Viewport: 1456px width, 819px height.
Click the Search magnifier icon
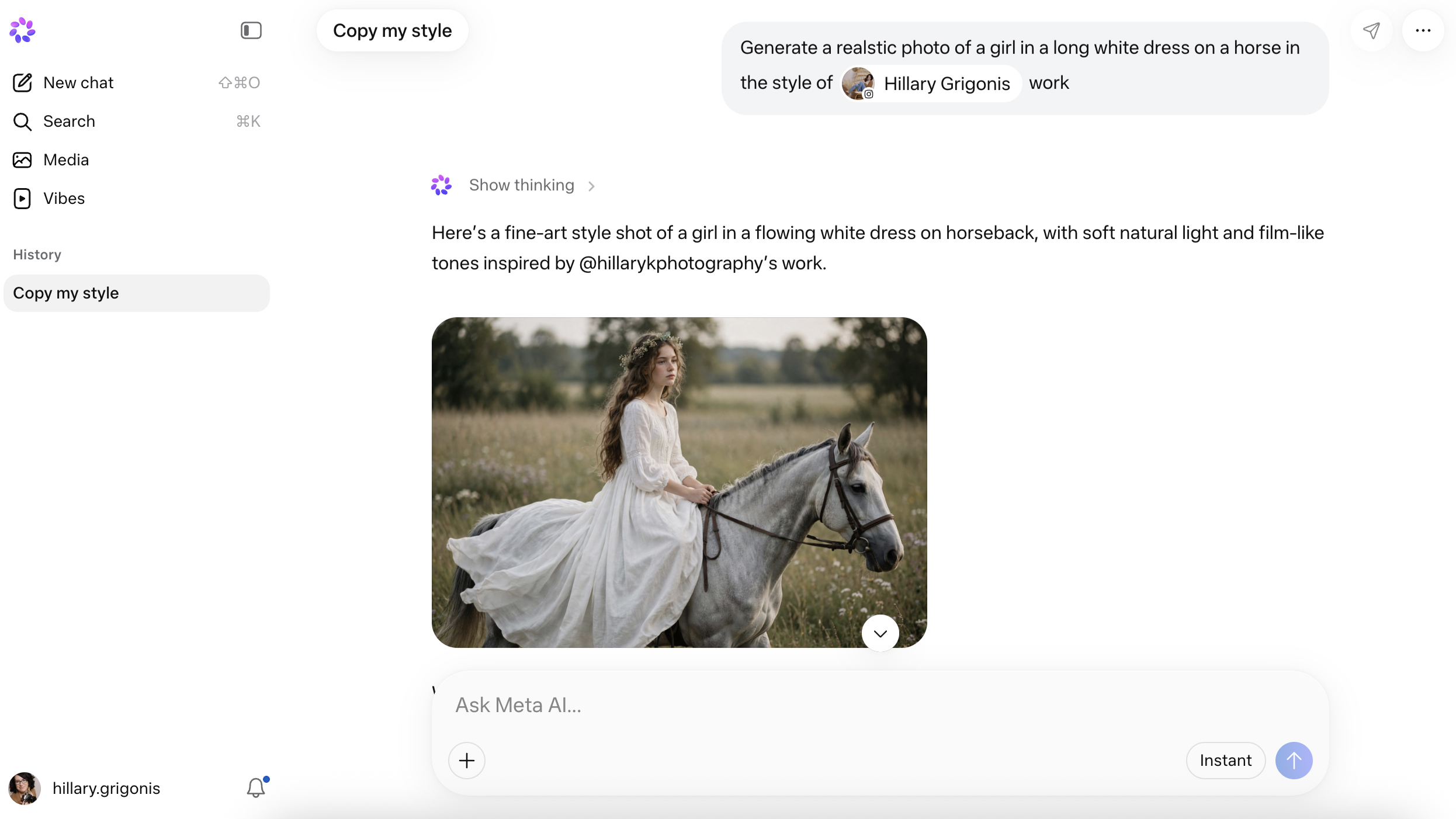22,122
